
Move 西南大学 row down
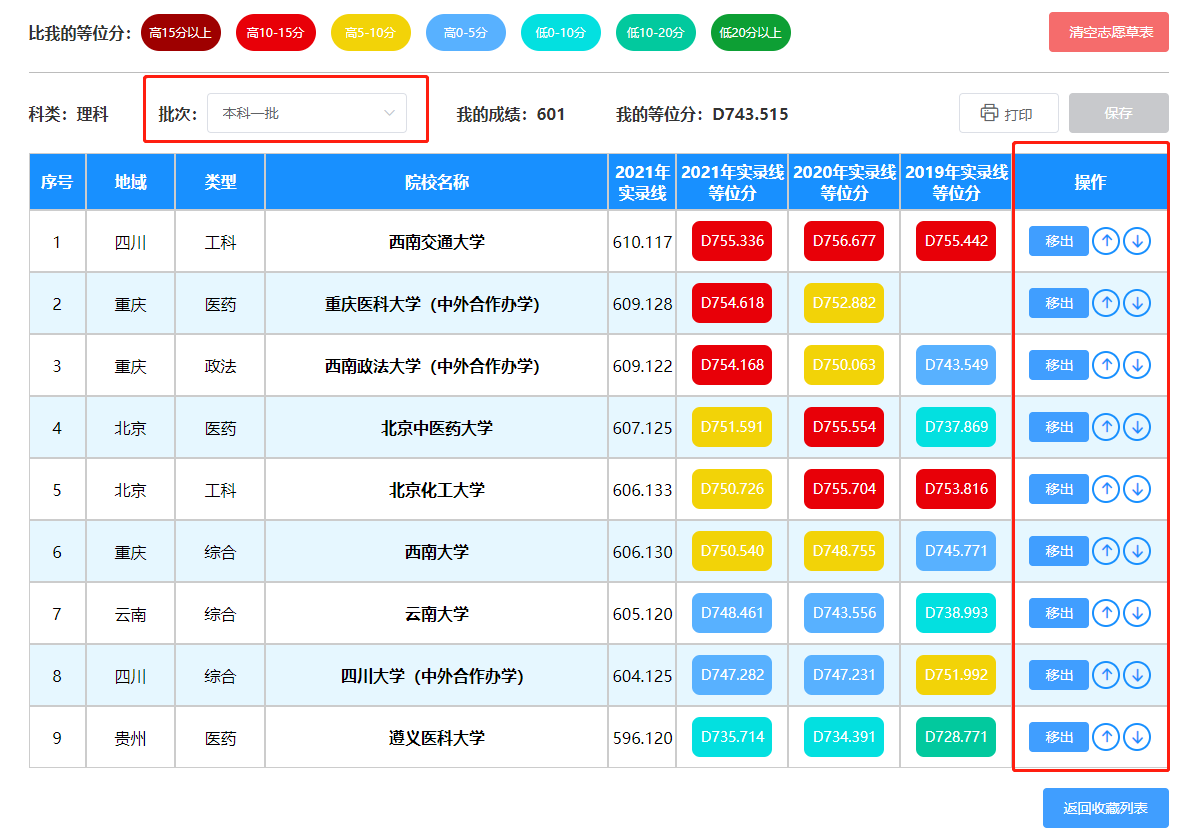tap(1137, 551)
